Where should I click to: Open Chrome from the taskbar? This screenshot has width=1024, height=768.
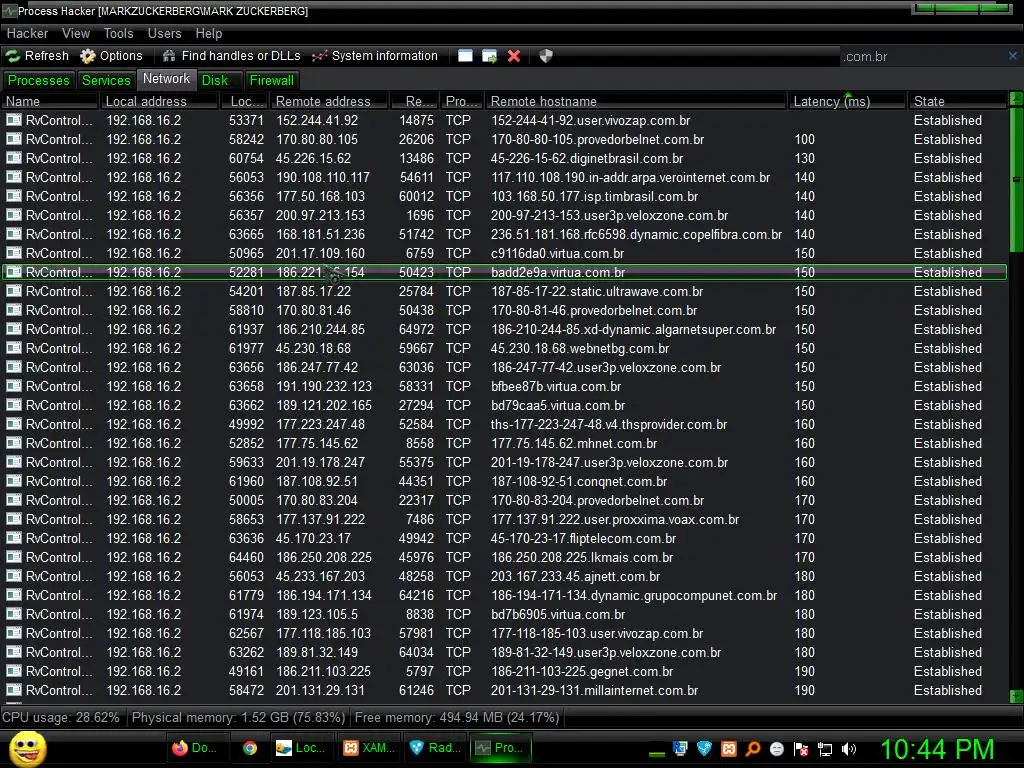point(249,748)
